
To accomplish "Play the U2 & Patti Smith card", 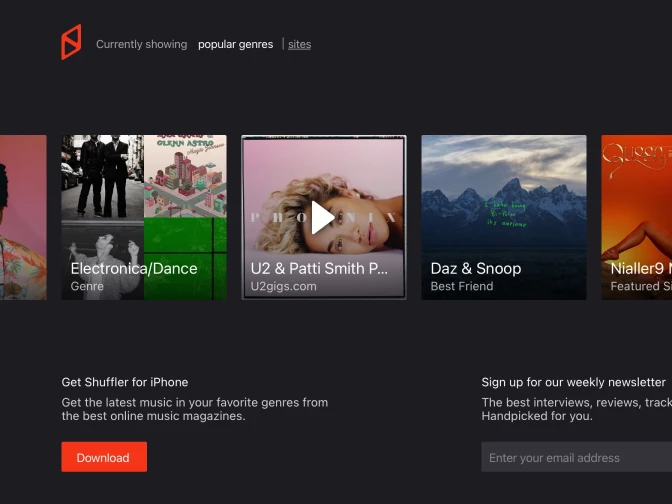I will (x=323, y=217).
